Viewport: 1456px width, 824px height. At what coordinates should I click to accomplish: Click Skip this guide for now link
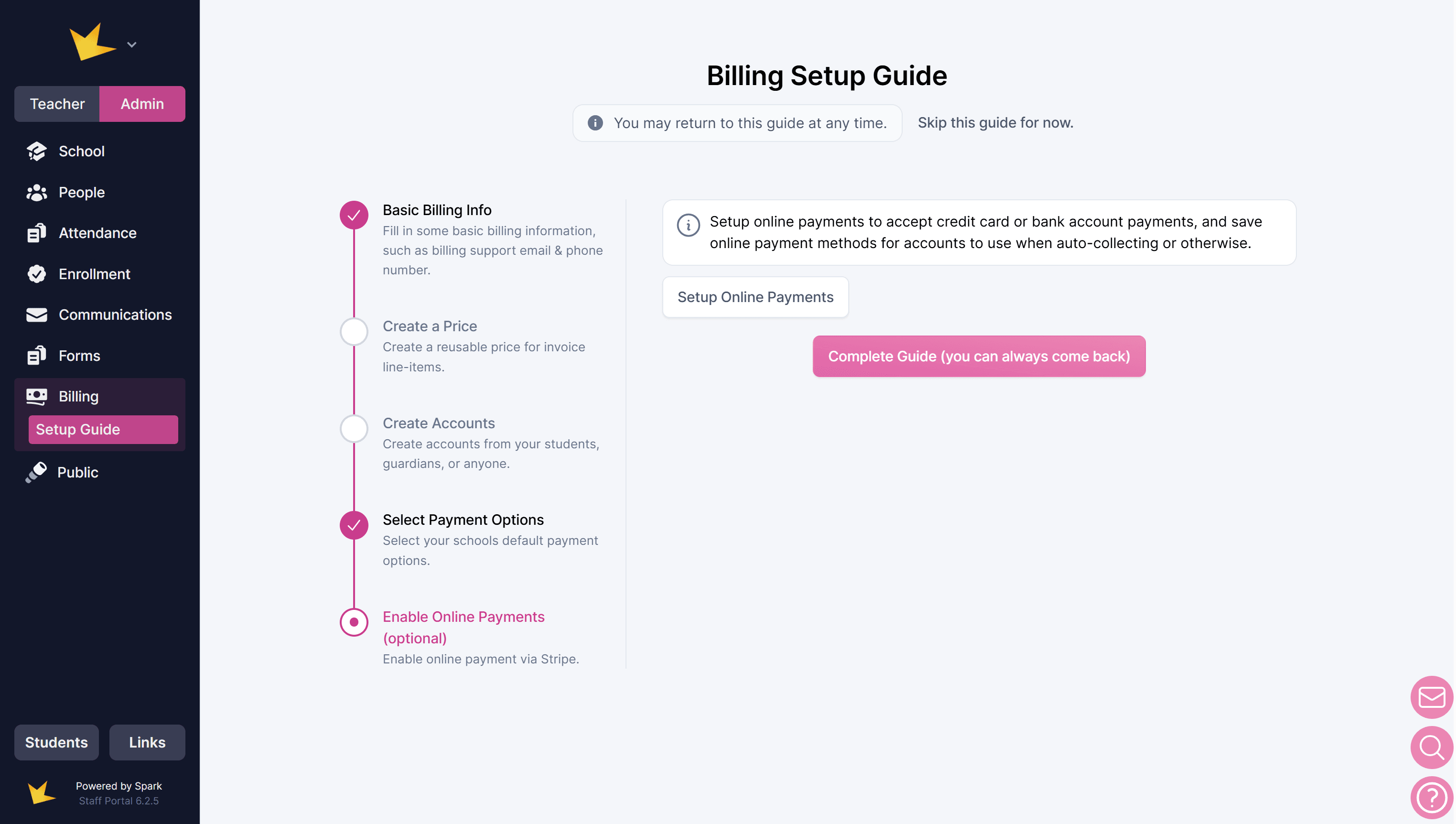click(995, 123)
